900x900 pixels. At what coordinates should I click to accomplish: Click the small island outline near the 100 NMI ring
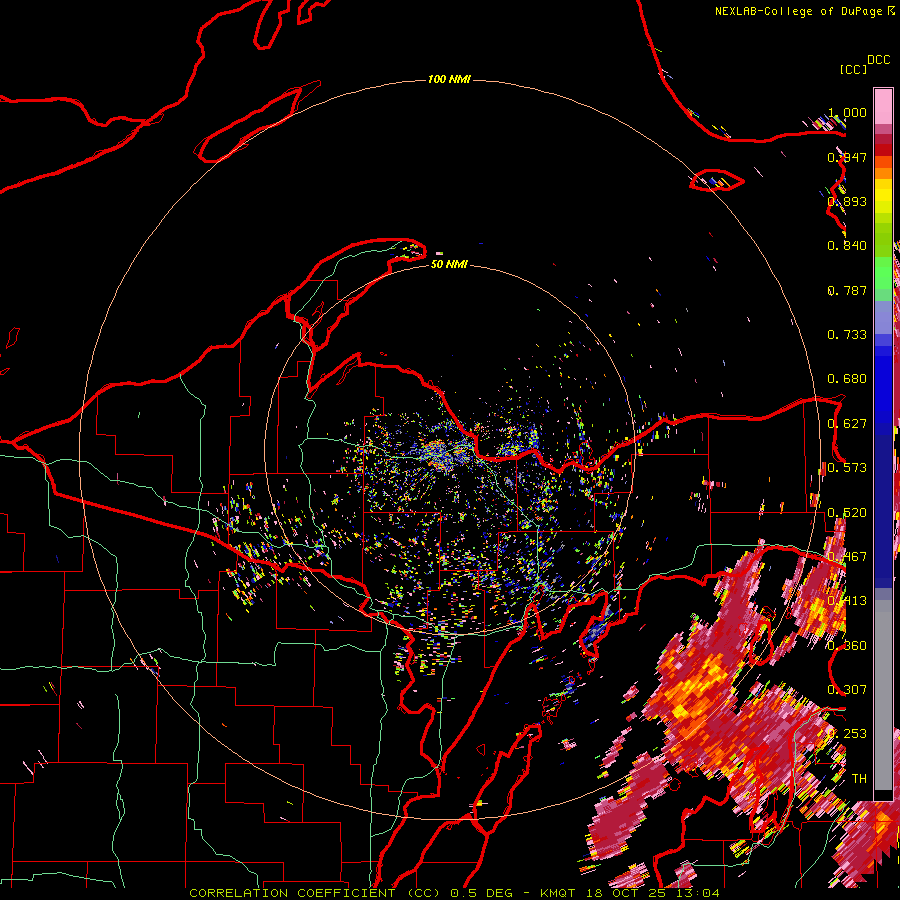(717, 180)
